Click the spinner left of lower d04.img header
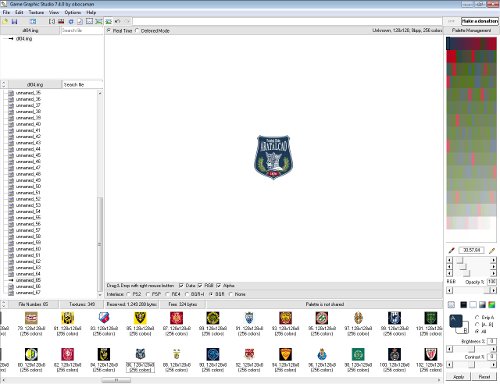Screen dimensions: 500x384 coord(4,84)
